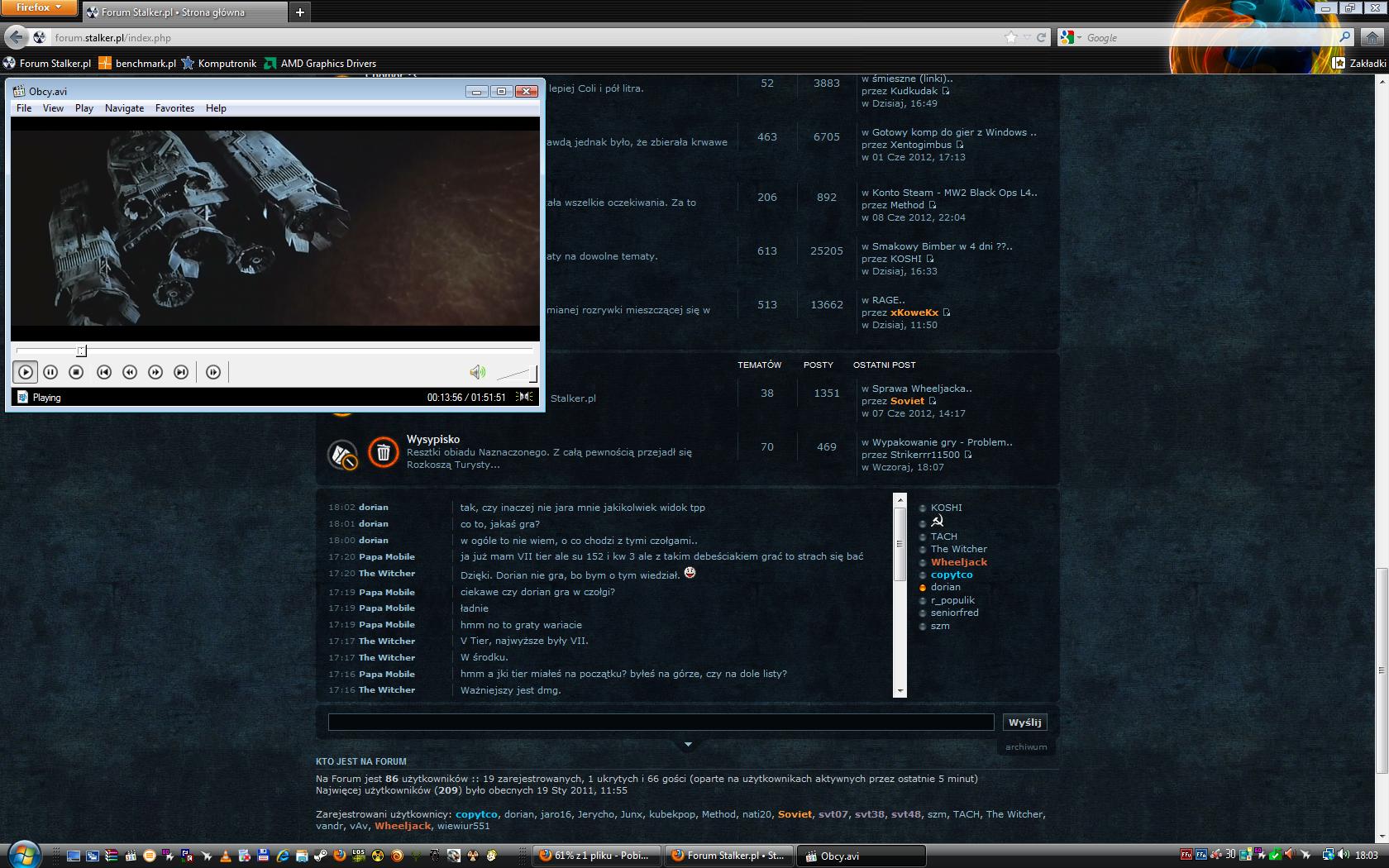Click the media player volume slider
Screen dimensions: 1389x868
coord(518,374)
